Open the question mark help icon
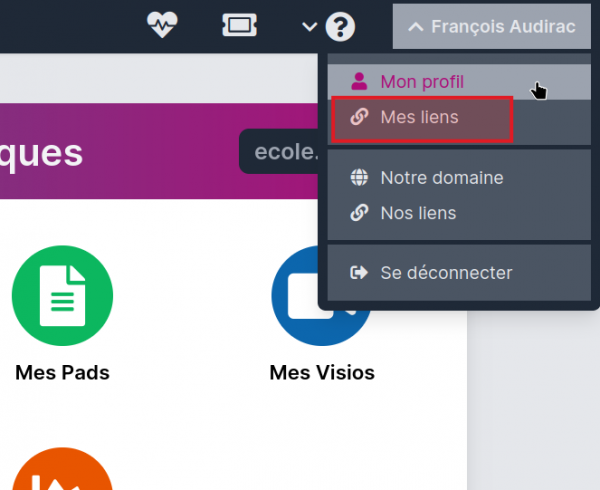This screenshot has height=490, width=600. coord(340,27)
